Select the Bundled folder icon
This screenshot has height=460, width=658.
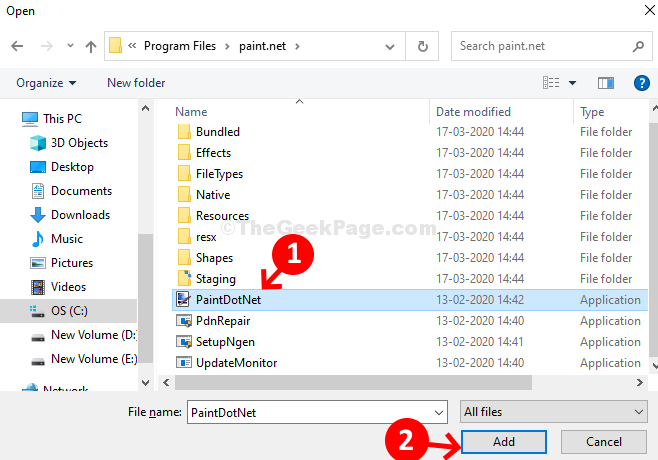point(184,132)
